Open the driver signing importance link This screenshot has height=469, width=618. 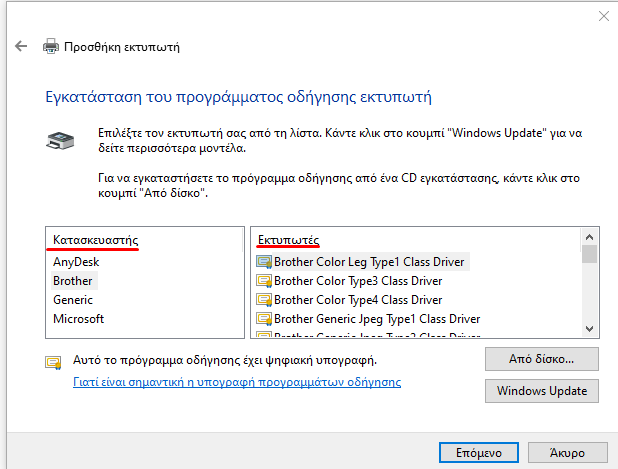click(237, 382)
